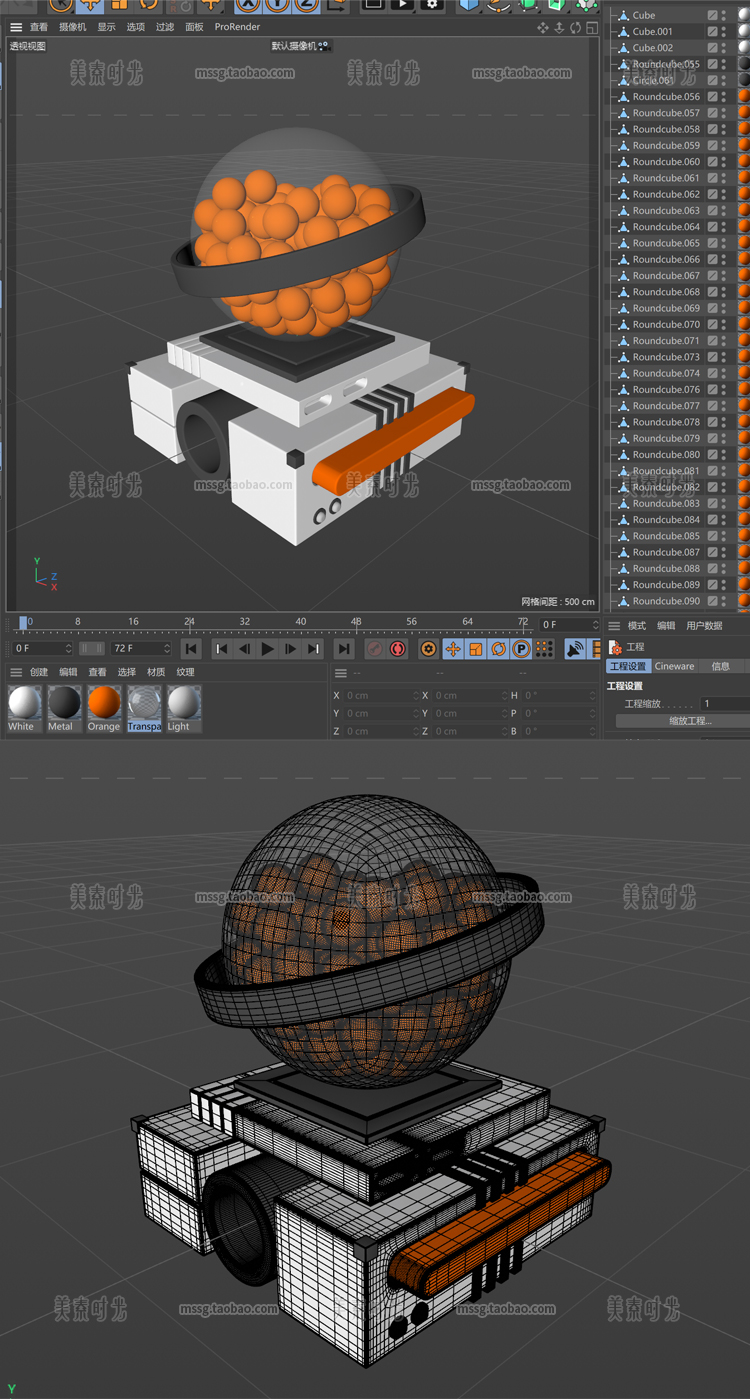
Task: Toggle position keying move icon
Action: click(453, 649)
